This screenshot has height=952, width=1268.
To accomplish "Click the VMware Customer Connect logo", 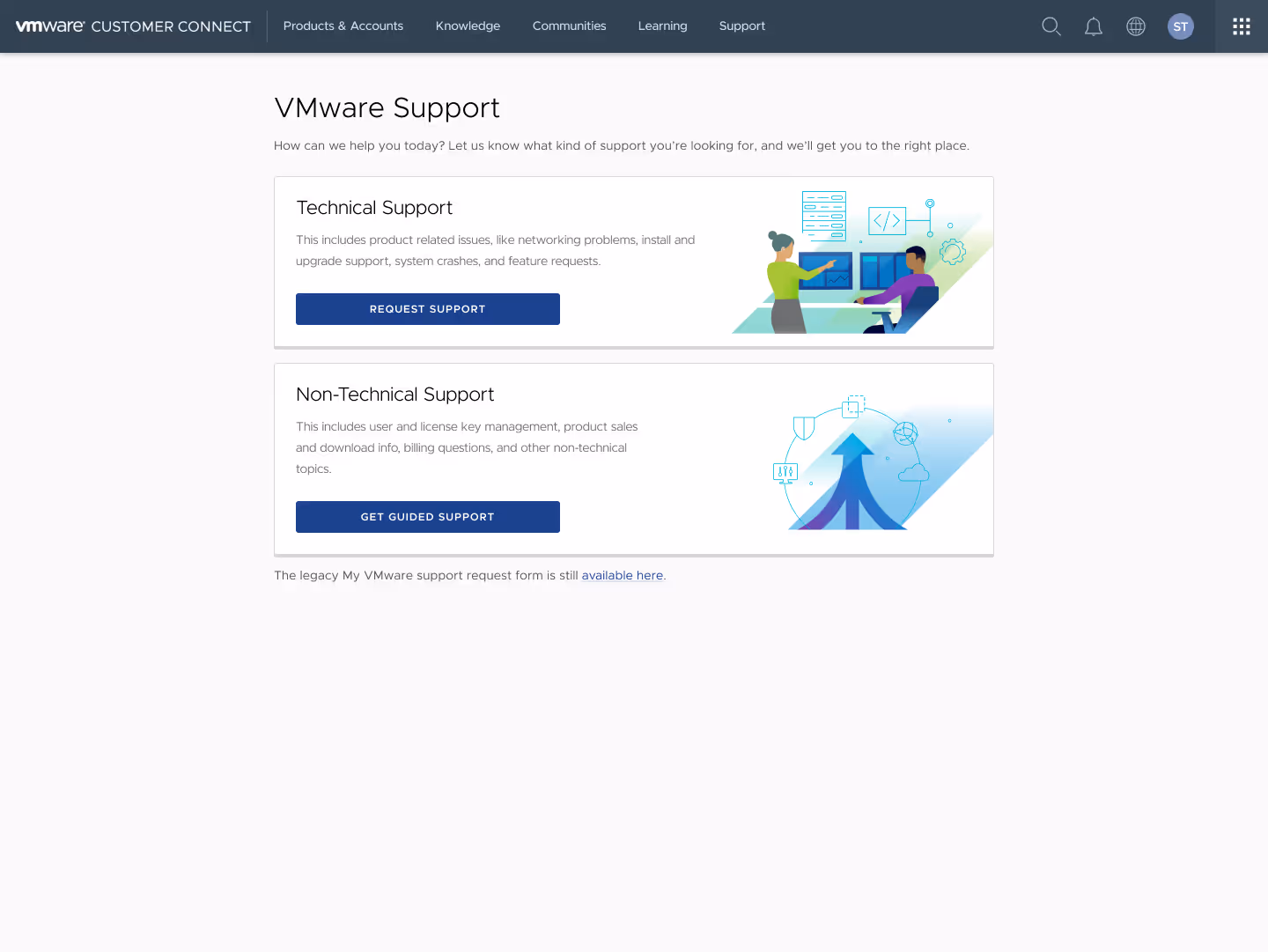I will [x=133, y=26].
